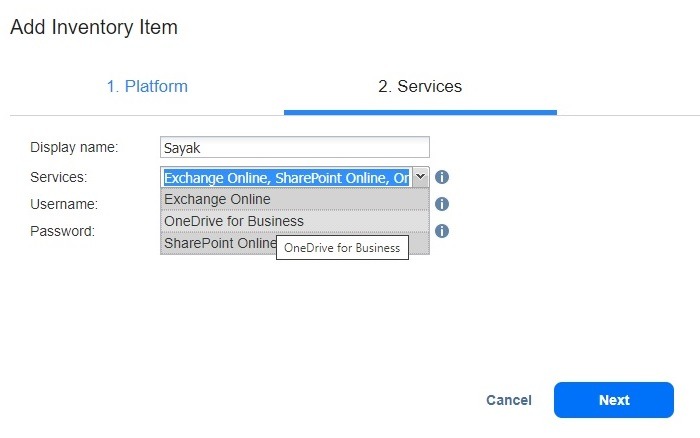The image size is (700, 438).
Task: Select OneDrive for Business option
Action: pyautogui.click(x=295, y=221)
